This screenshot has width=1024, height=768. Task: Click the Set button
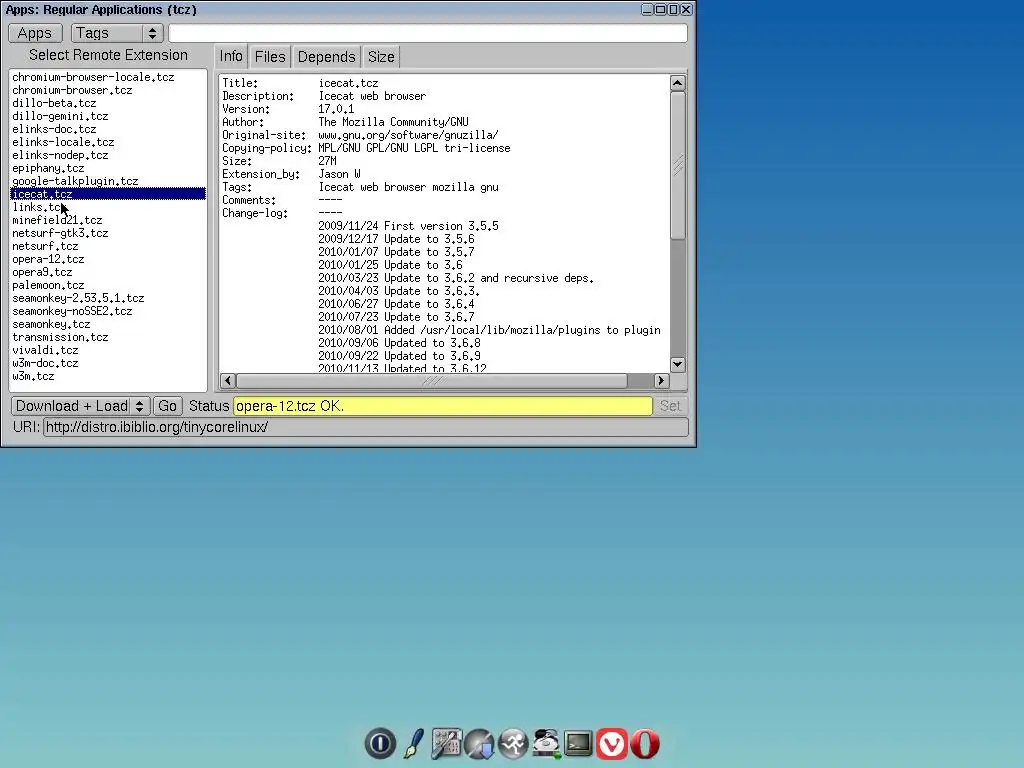pyautogui.click(x=670, y=406)
